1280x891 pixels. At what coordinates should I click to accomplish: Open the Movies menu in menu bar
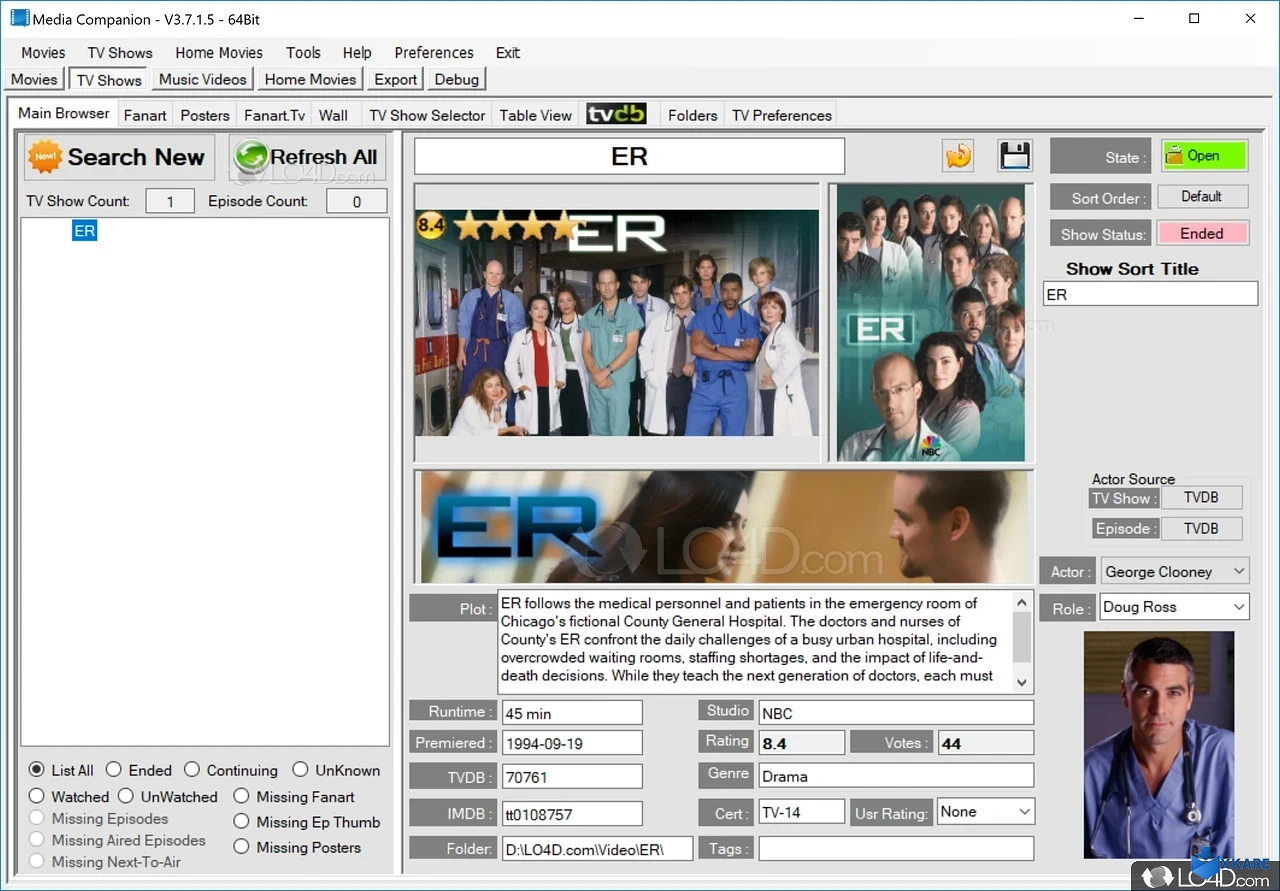[43, 53]
